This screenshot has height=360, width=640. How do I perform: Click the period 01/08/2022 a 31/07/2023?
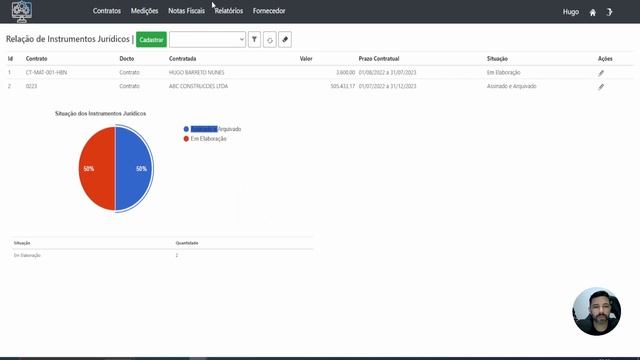(x=387, y=73)
